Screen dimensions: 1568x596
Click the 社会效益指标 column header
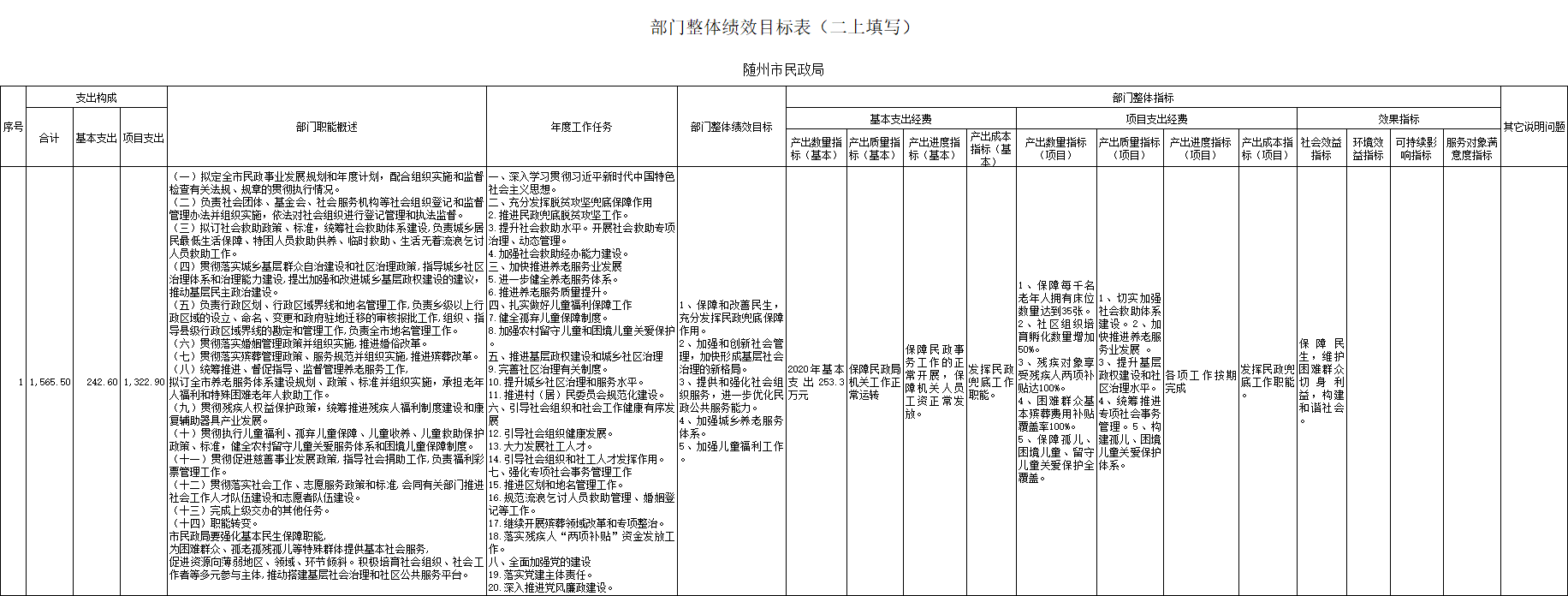click(x=1321, y=148)
